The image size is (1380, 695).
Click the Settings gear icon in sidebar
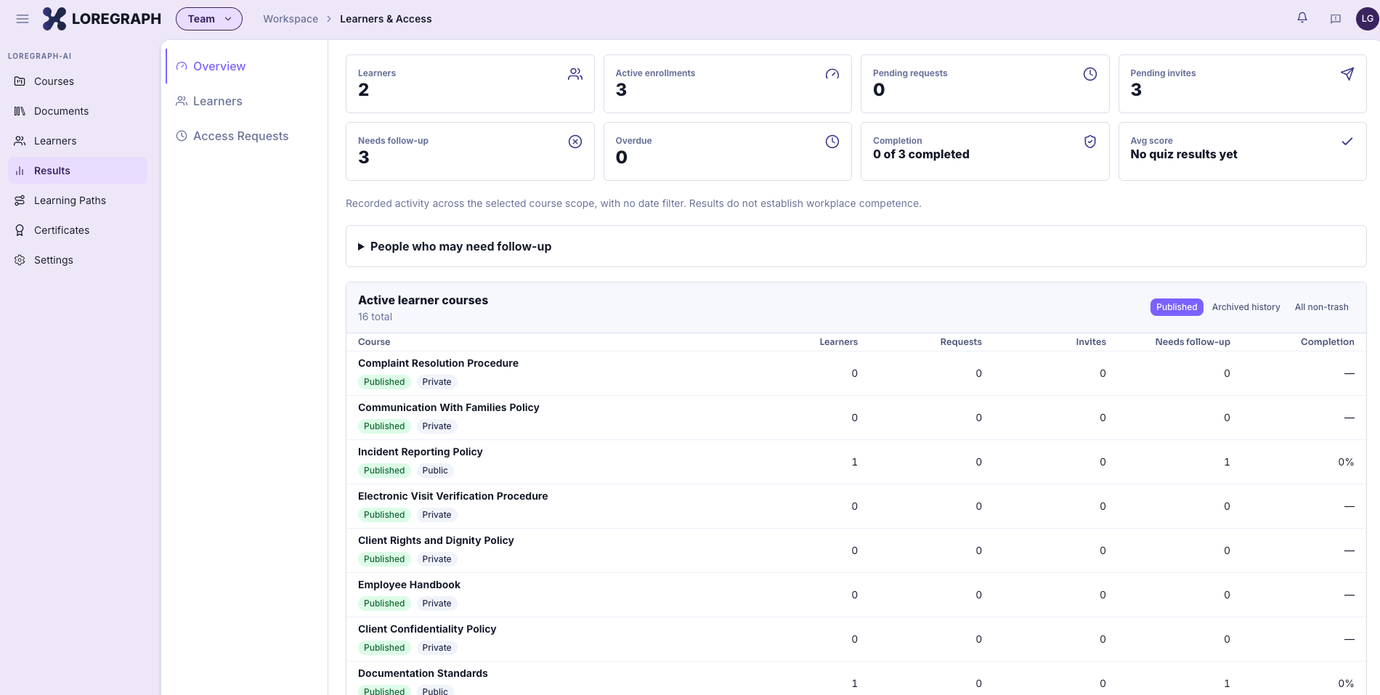tap(20, 260)
